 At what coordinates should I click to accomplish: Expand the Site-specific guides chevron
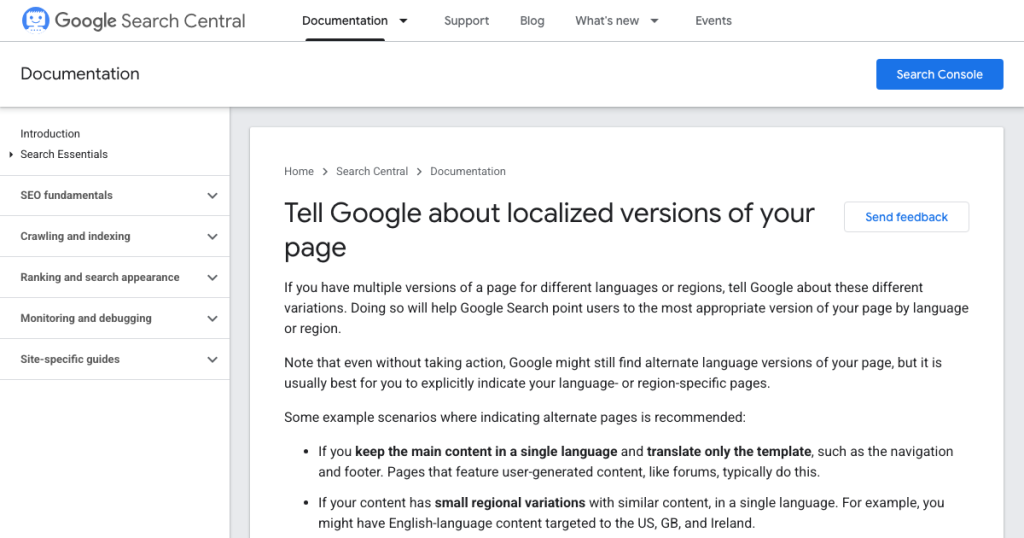[x=212, y=360]
